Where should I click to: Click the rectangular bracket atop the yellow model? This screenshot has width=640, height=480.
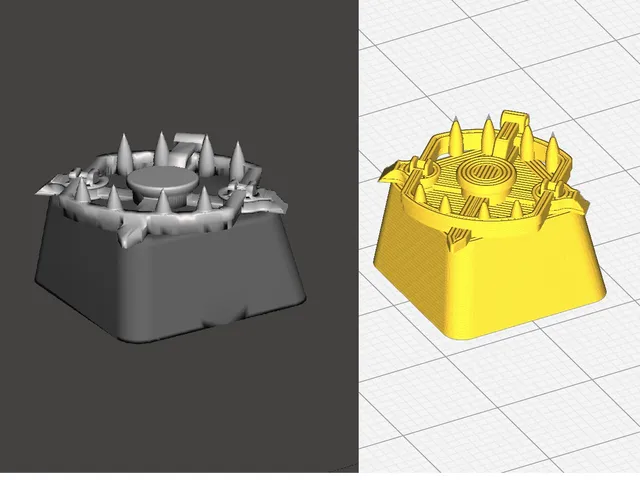coord(511,129)
